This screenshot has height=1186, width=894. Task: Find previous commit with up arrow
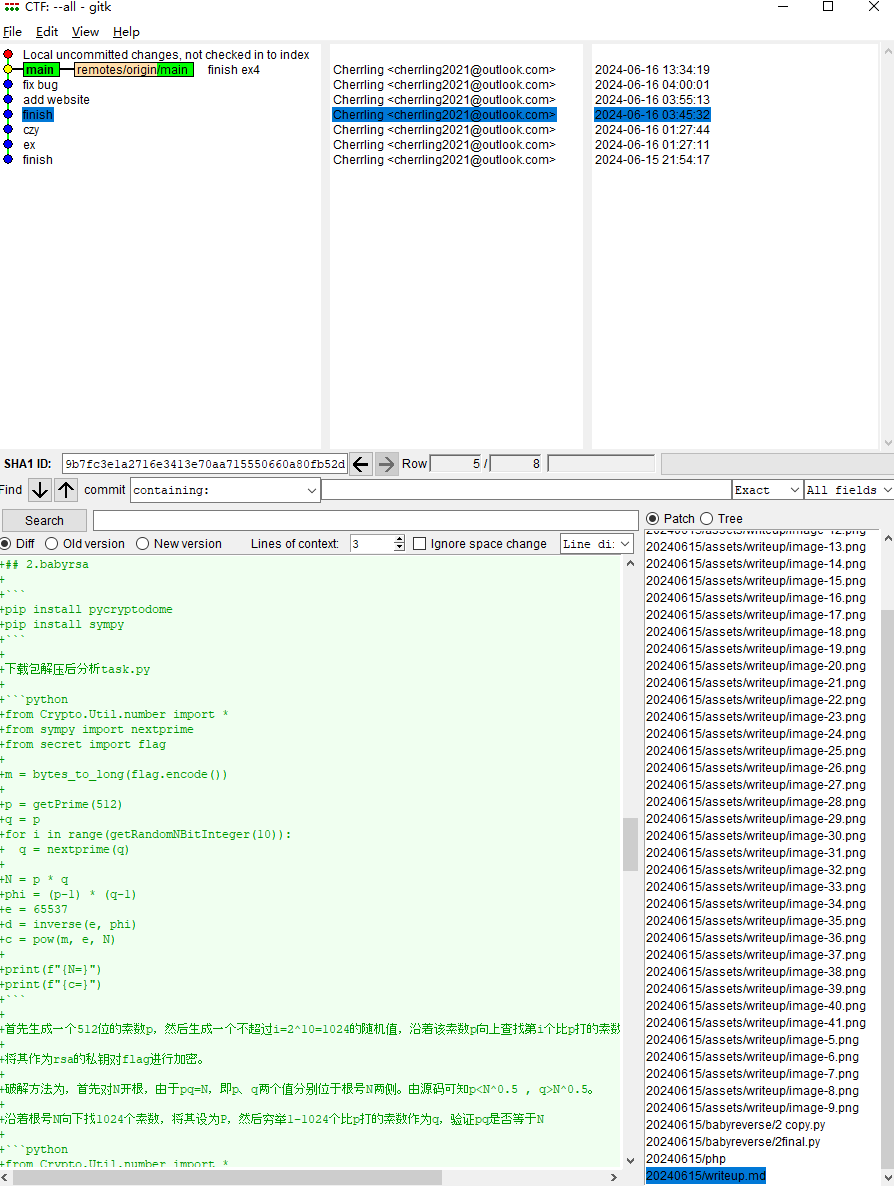(66, 490)
